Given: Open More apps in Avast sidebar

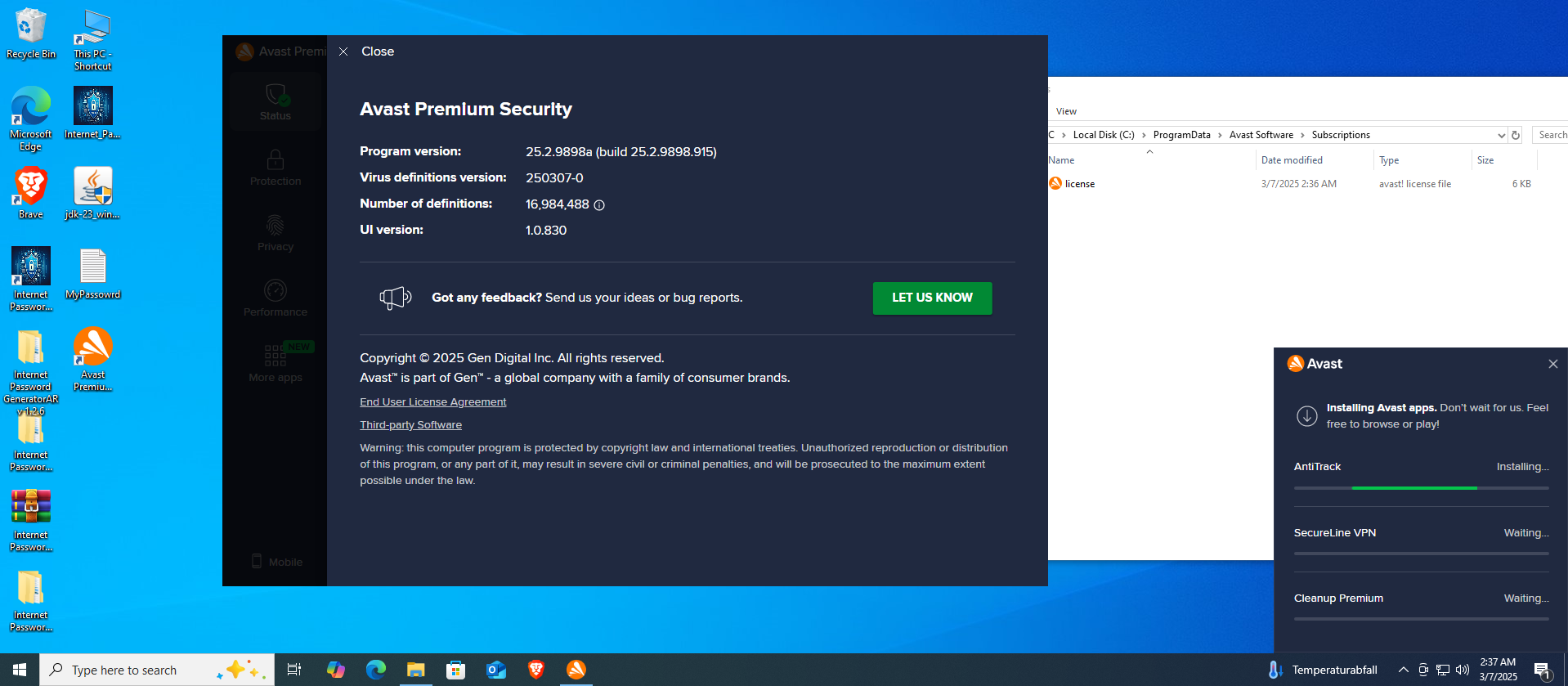Looking at the screenshot, I should [275, 364].
